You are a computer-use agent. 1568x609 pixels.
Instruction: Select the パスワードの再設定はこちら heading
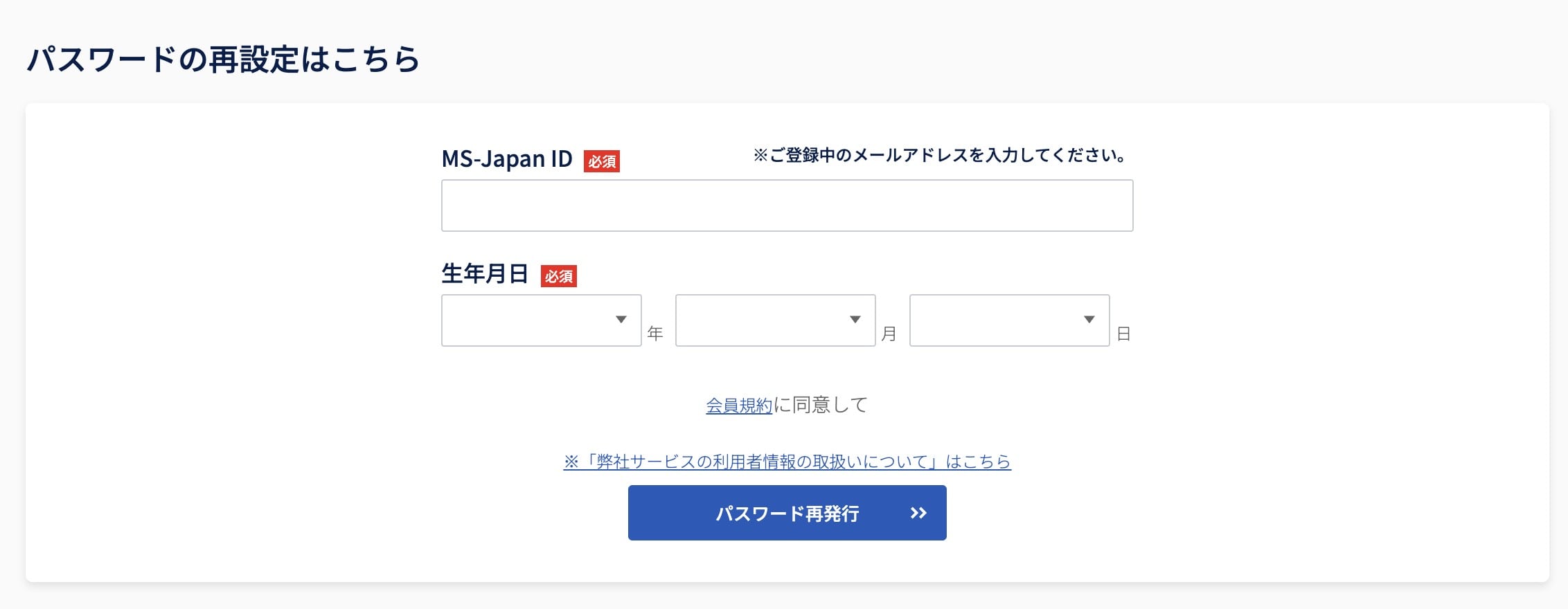point(223,59)
